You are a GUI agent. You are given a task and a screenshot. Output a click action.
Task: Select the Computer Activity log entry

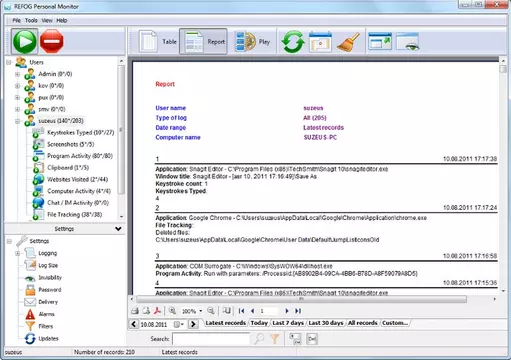(79, 191)
